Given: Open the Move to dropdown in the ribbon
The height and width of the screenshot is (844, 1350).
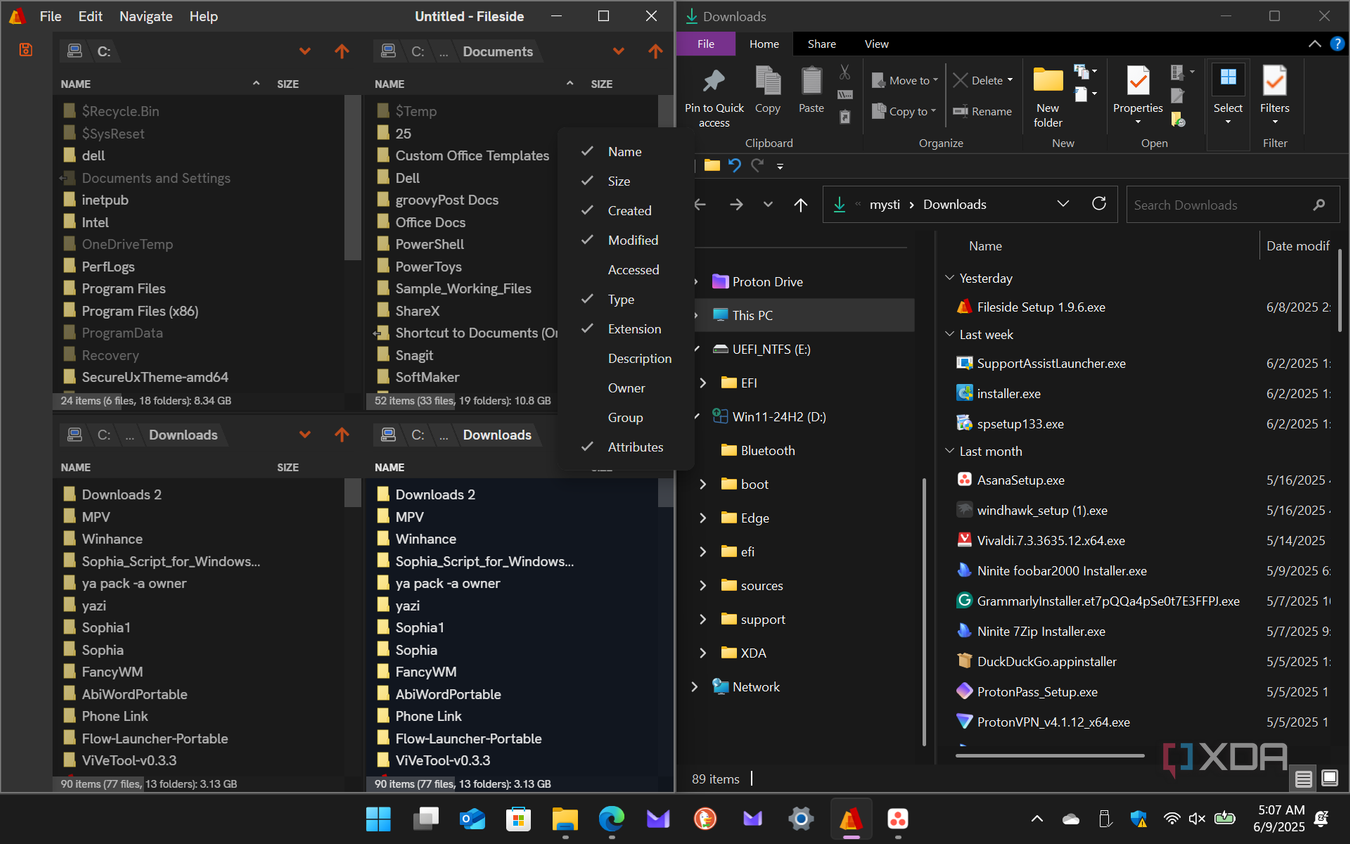Looking at the screenshot, I should [904, 80].
